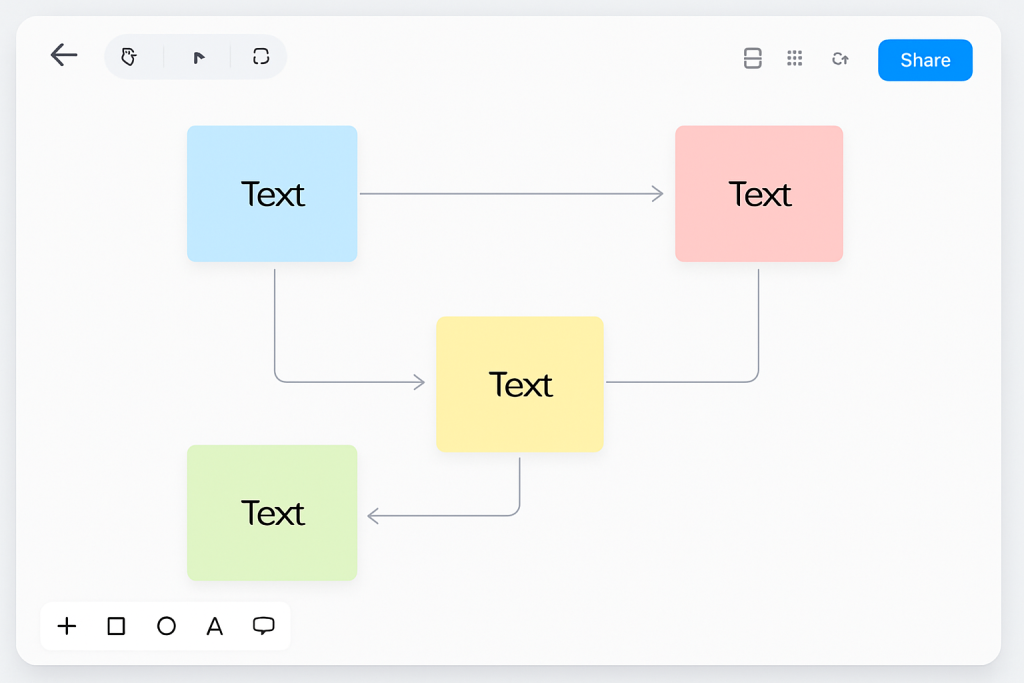Select the text tool letter A
The width and height of the screenshot is (1024, 683).
click(215, 626)
